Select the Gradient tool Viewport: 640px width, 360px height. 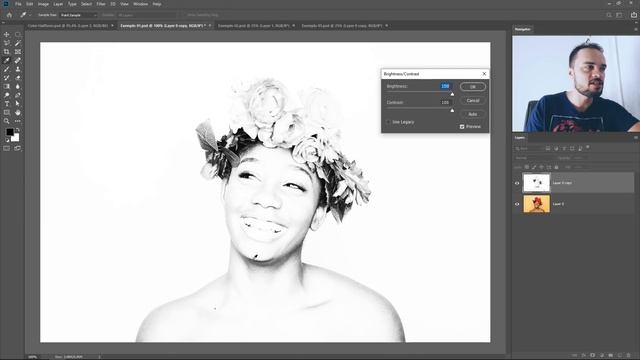click(7, 87)
